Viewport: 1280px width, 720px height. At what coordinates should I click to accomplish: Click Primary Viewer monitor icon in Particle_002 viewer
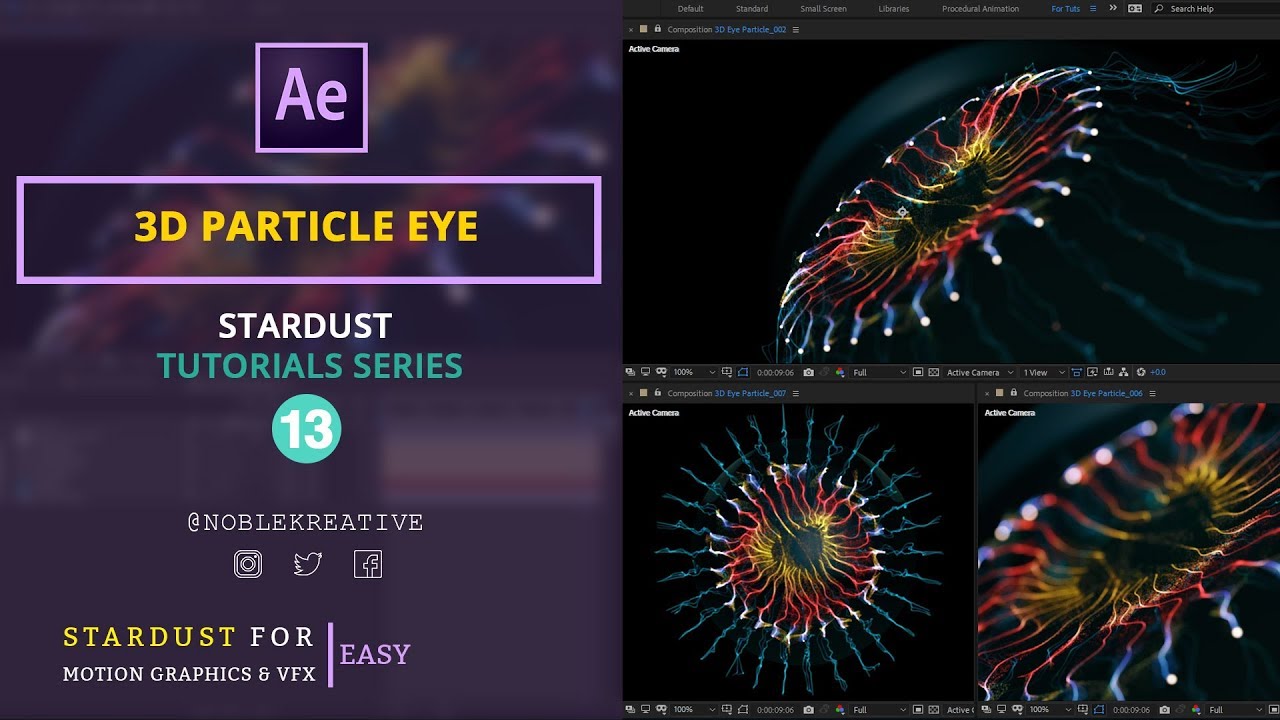[645, 372]
